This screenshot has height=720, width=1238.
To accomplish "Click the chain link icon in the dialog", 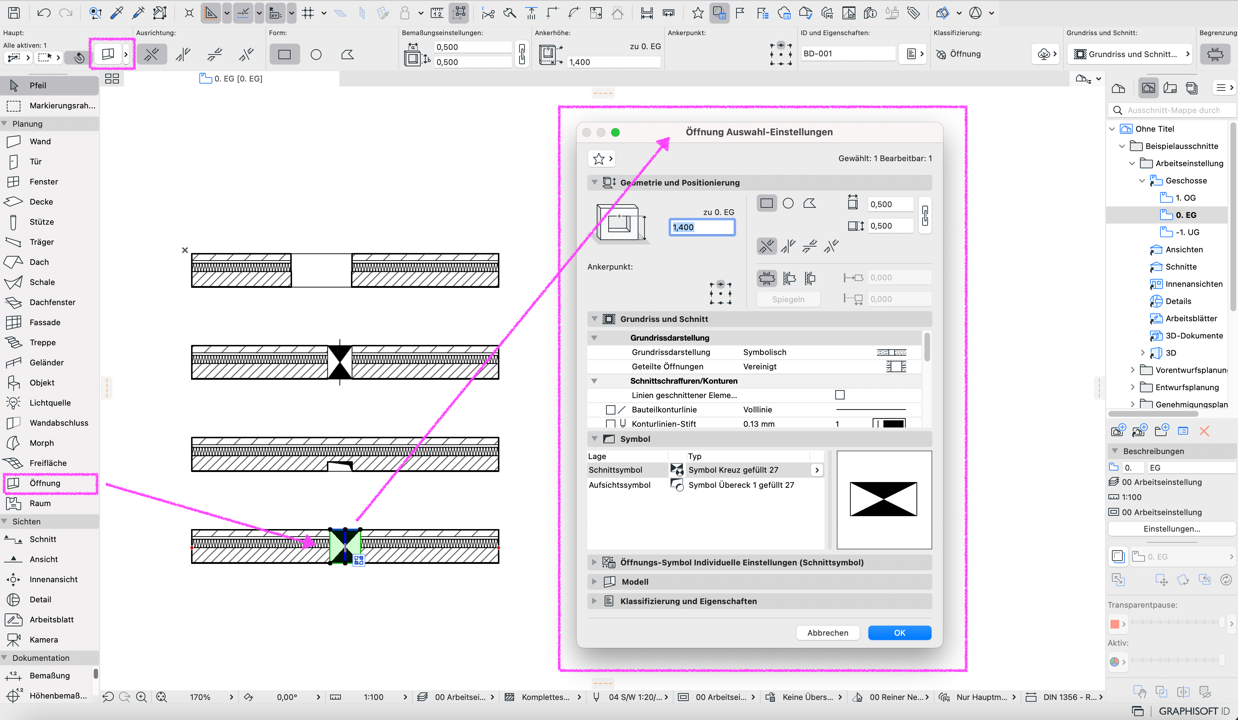I will 924,214.
